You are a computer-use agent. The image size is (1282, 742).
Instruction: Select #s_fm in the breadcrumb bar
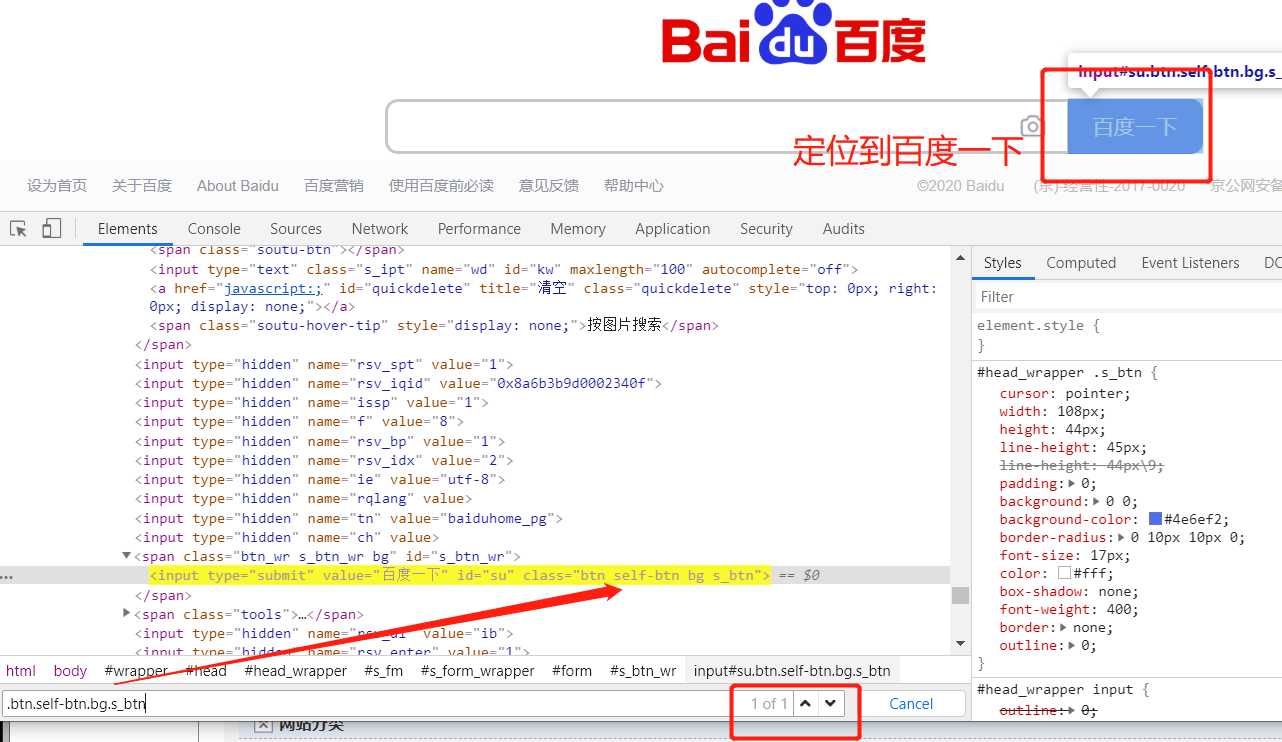coord(383,671)
